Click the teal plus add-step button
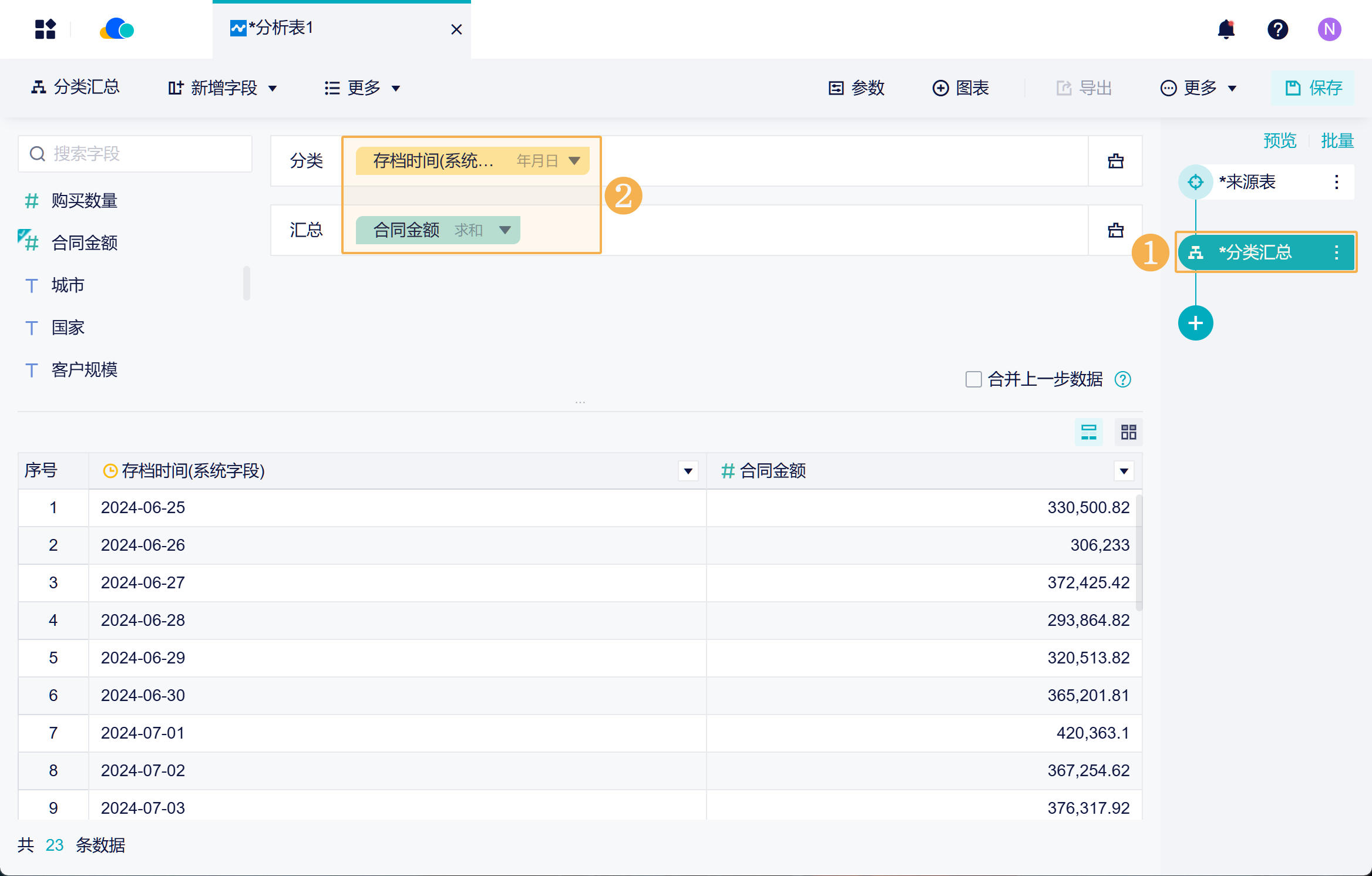 pos(1195,323)
